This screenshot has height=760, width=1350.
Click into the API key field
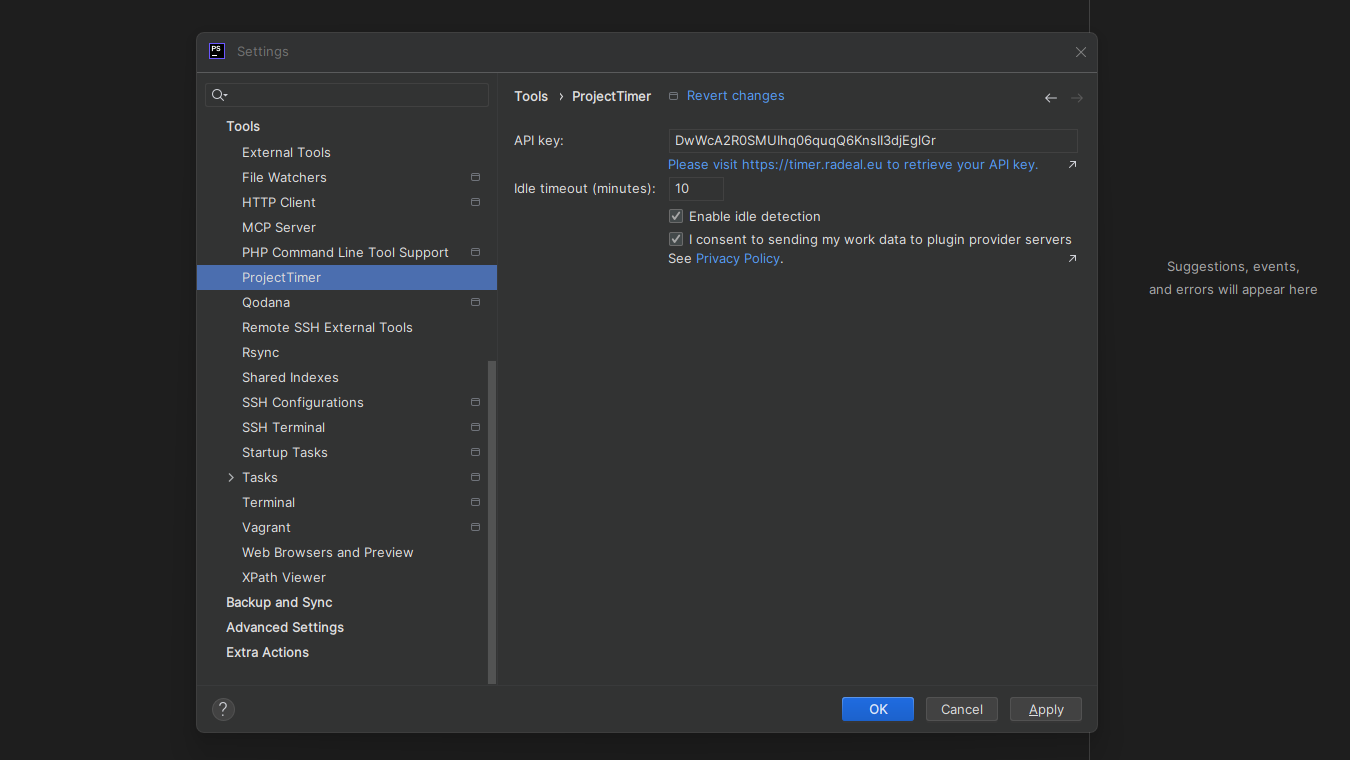(x=873, y=141)
